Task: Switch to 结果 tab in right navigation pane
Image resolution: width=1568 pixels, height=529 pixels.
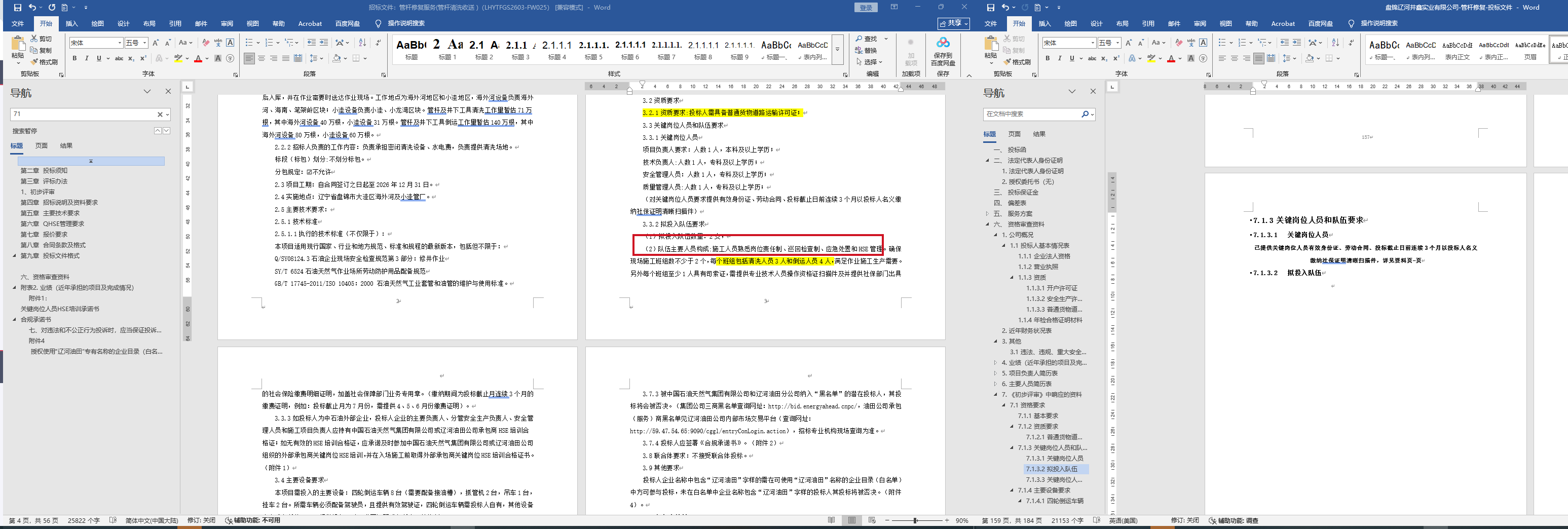Action: [x=1039, y=134]
